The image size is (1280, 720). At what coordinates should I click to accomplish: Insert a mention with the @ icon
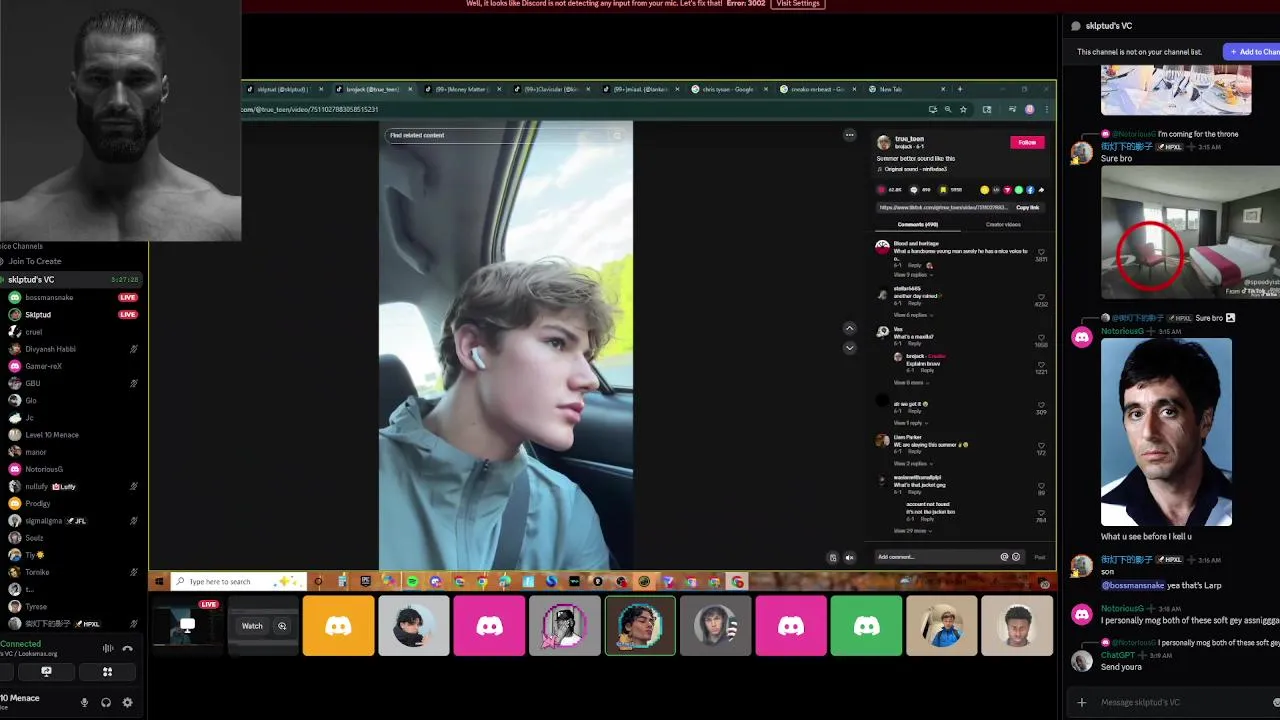tap(1004, 557)
